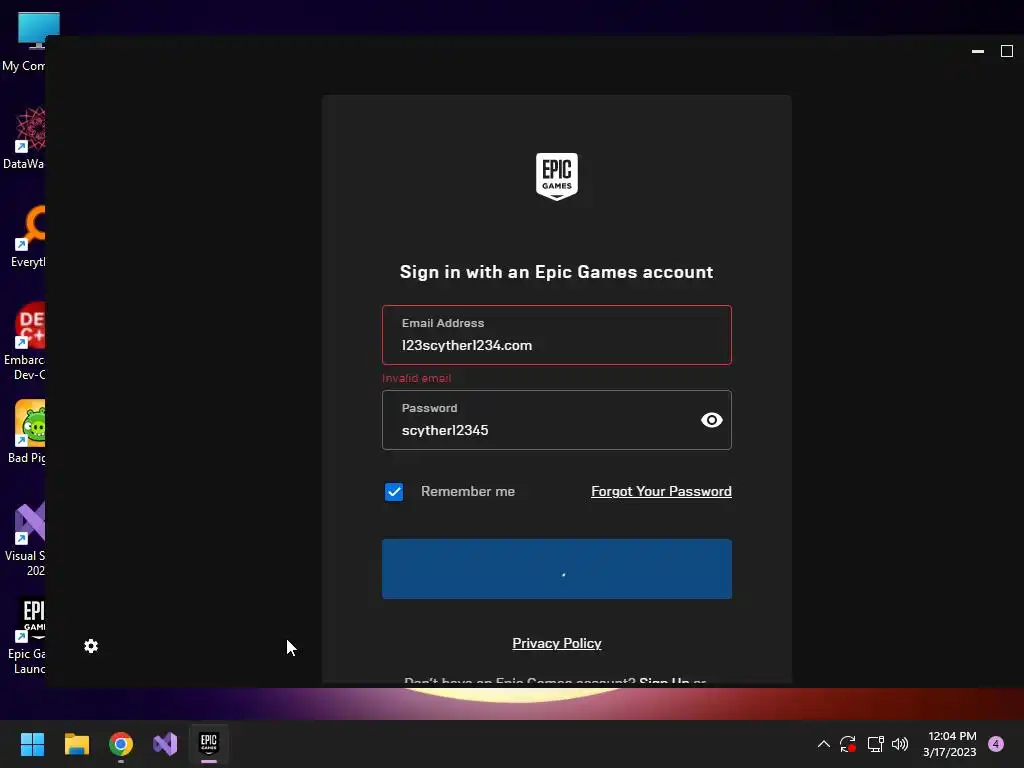Click the Email Address input field
Image resolution: width=1024 pixels, height=768 pixels.
[556, 335]
